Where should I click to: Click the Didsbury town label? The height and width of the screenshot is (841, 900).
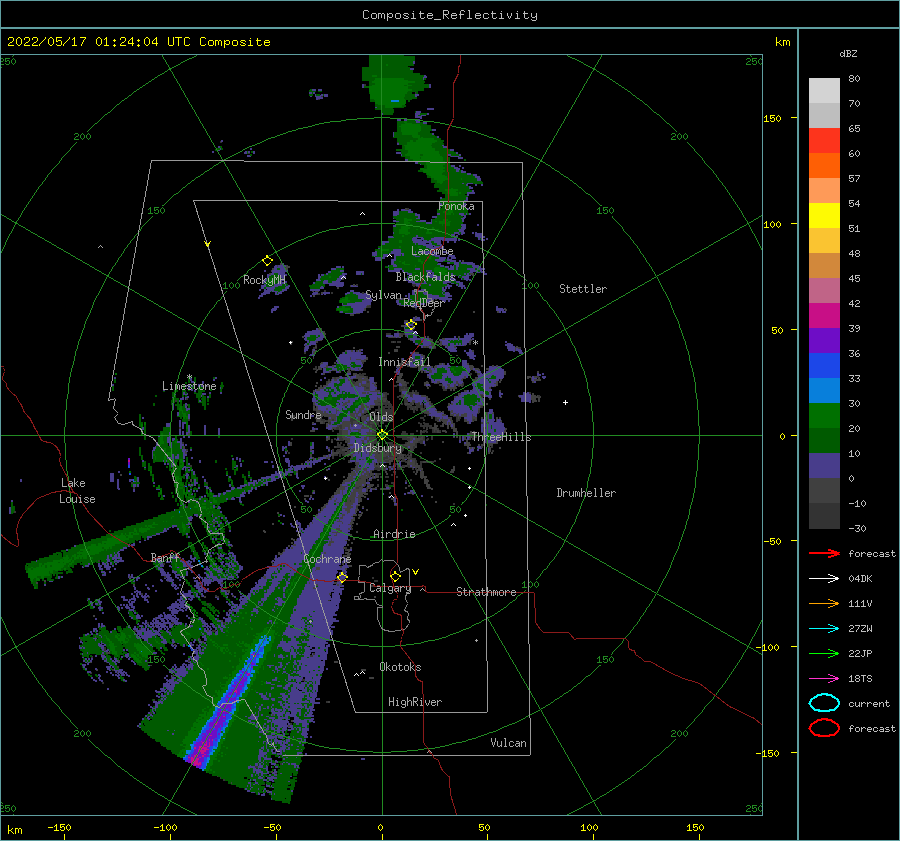click(378, 448)
